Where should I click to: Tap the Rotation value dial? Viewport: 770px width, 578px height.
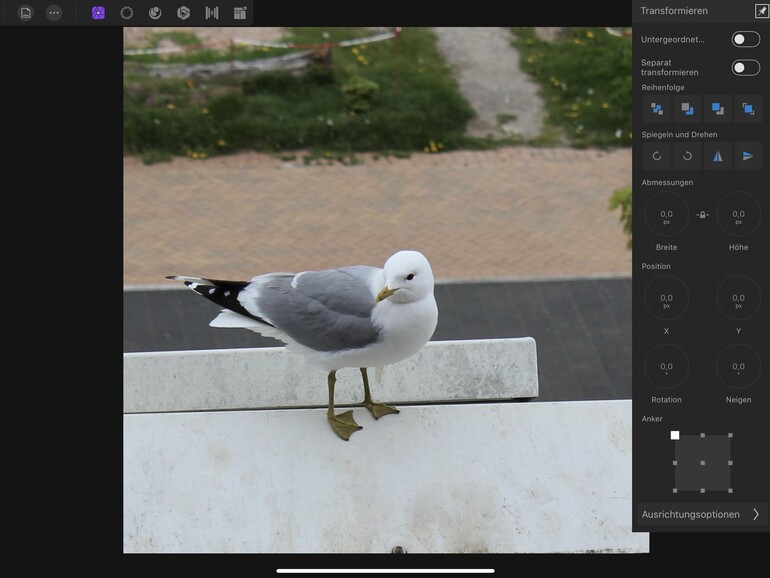click(666, 367)
